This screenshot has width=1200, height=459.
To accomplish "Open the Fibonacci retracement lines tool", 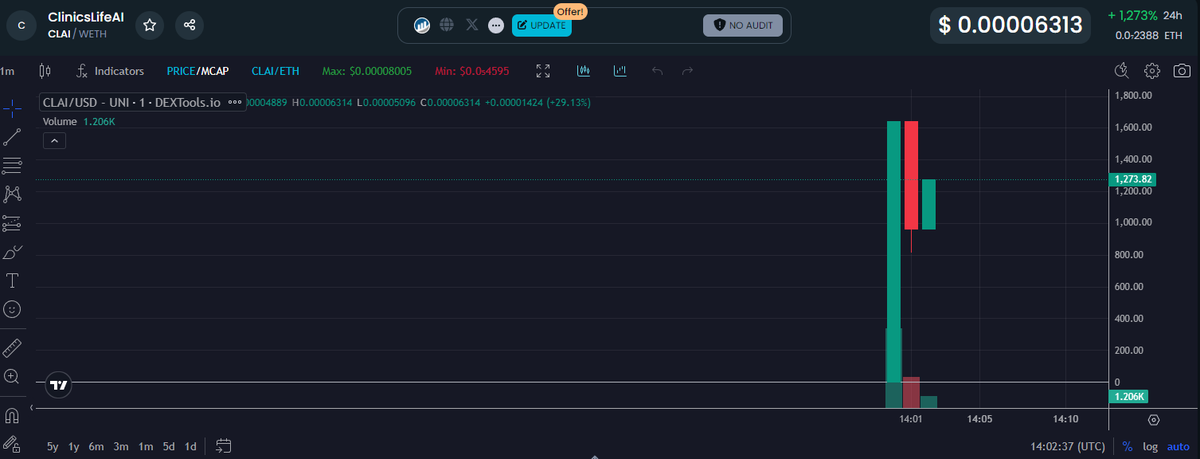I will point(12,165).
